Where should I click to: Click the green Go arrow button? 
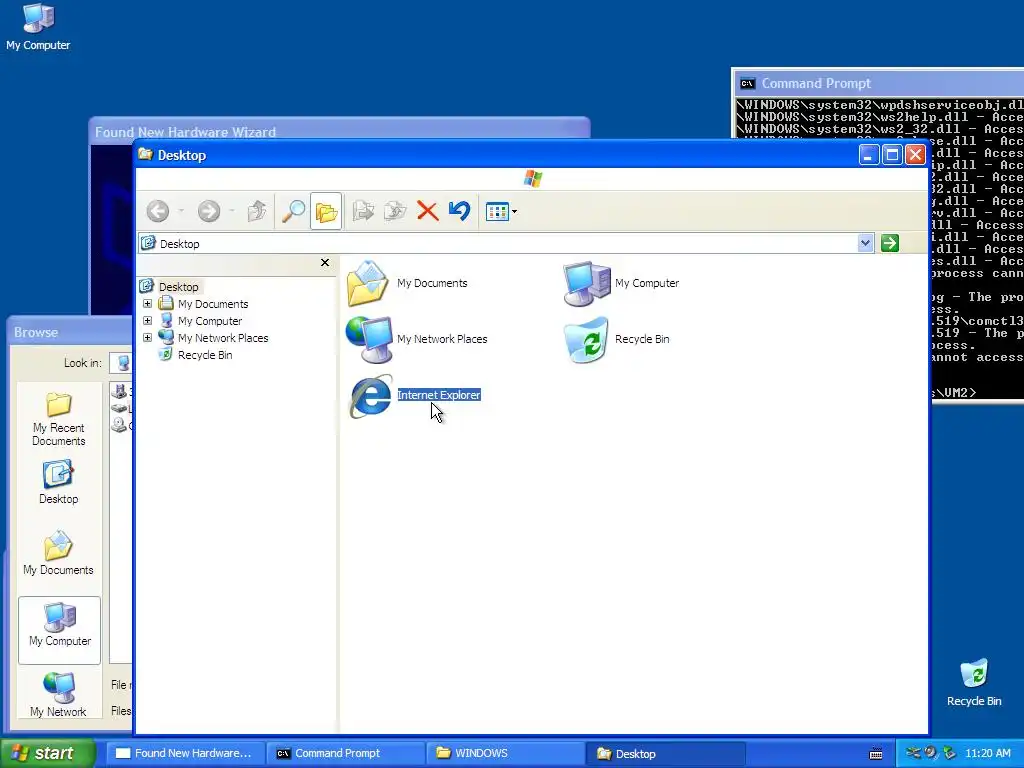(889, 243)
